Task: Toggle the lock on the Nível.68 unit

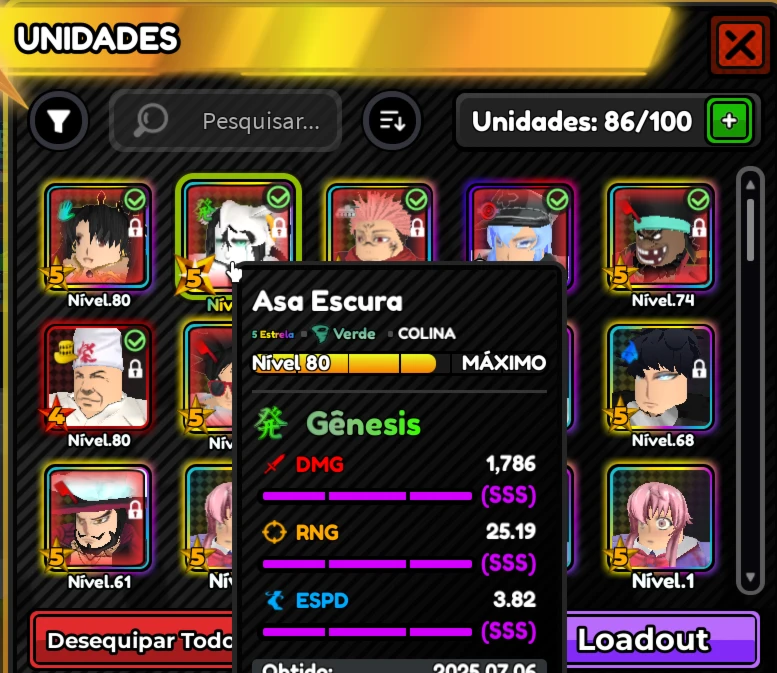Action: 699,368
